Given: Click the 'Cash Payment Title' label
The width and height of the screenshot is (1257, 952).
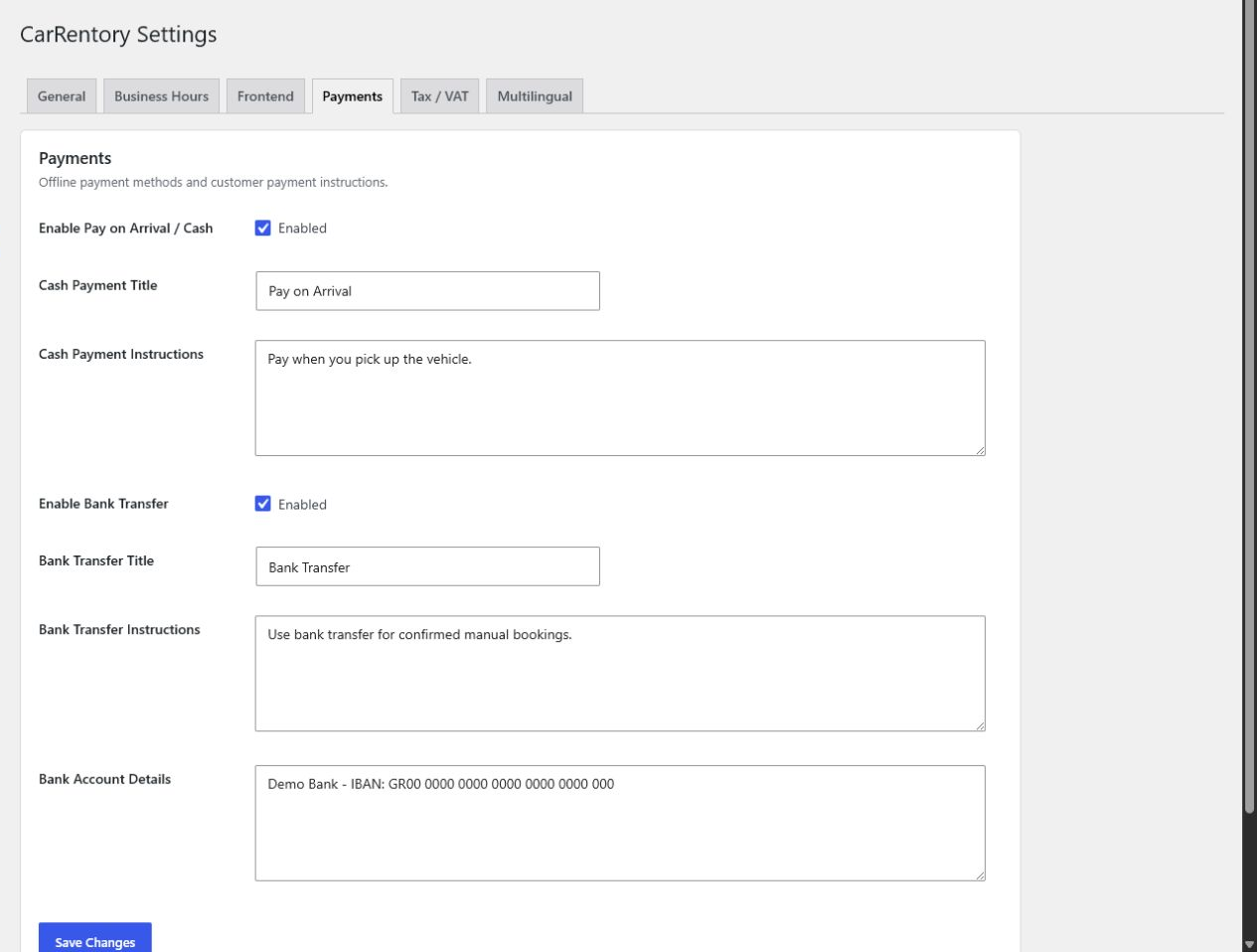Looking at the screenshot, I should [98, 285].
